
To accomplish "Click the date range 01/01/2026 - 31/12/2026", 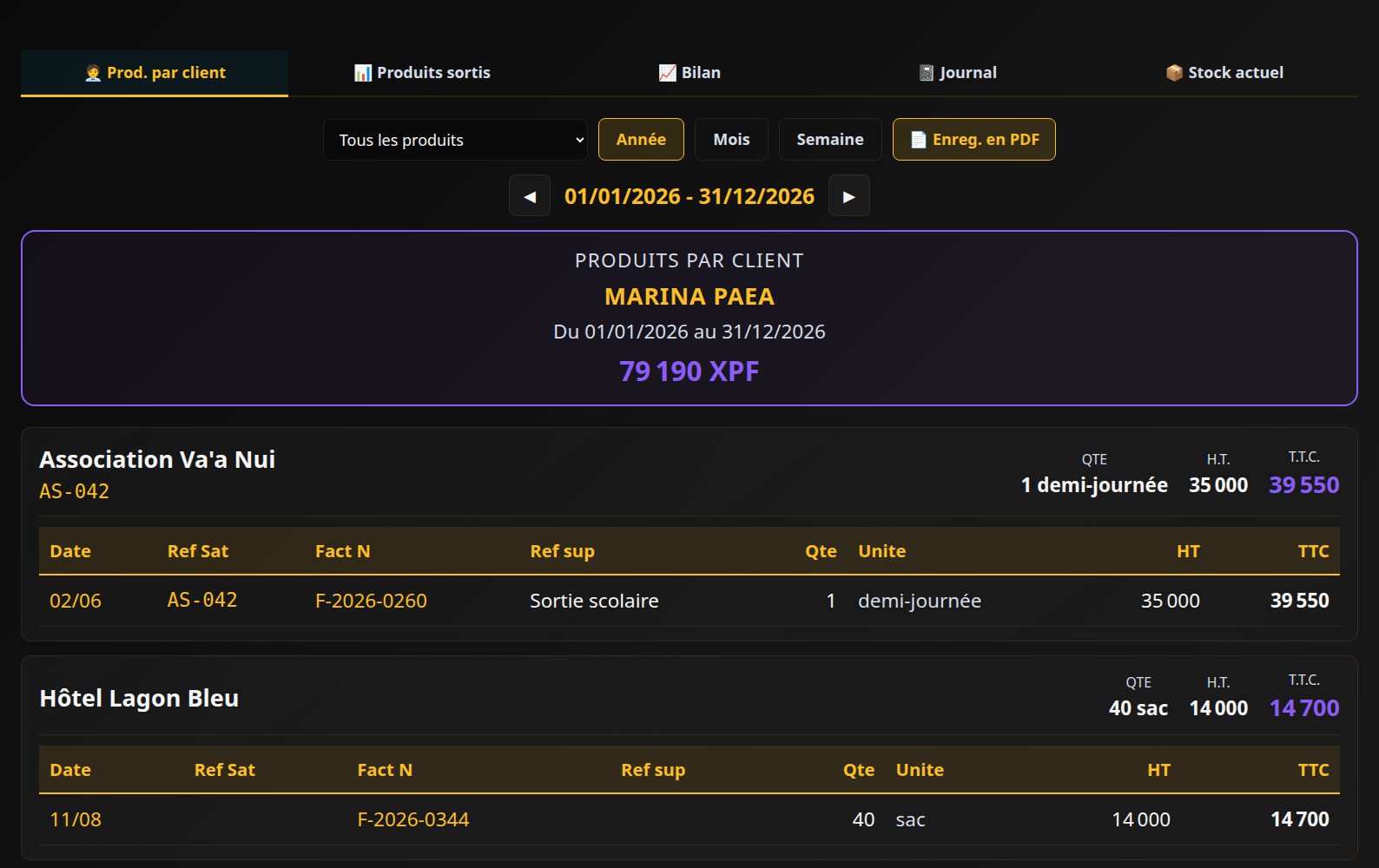I will coord(689,196).
